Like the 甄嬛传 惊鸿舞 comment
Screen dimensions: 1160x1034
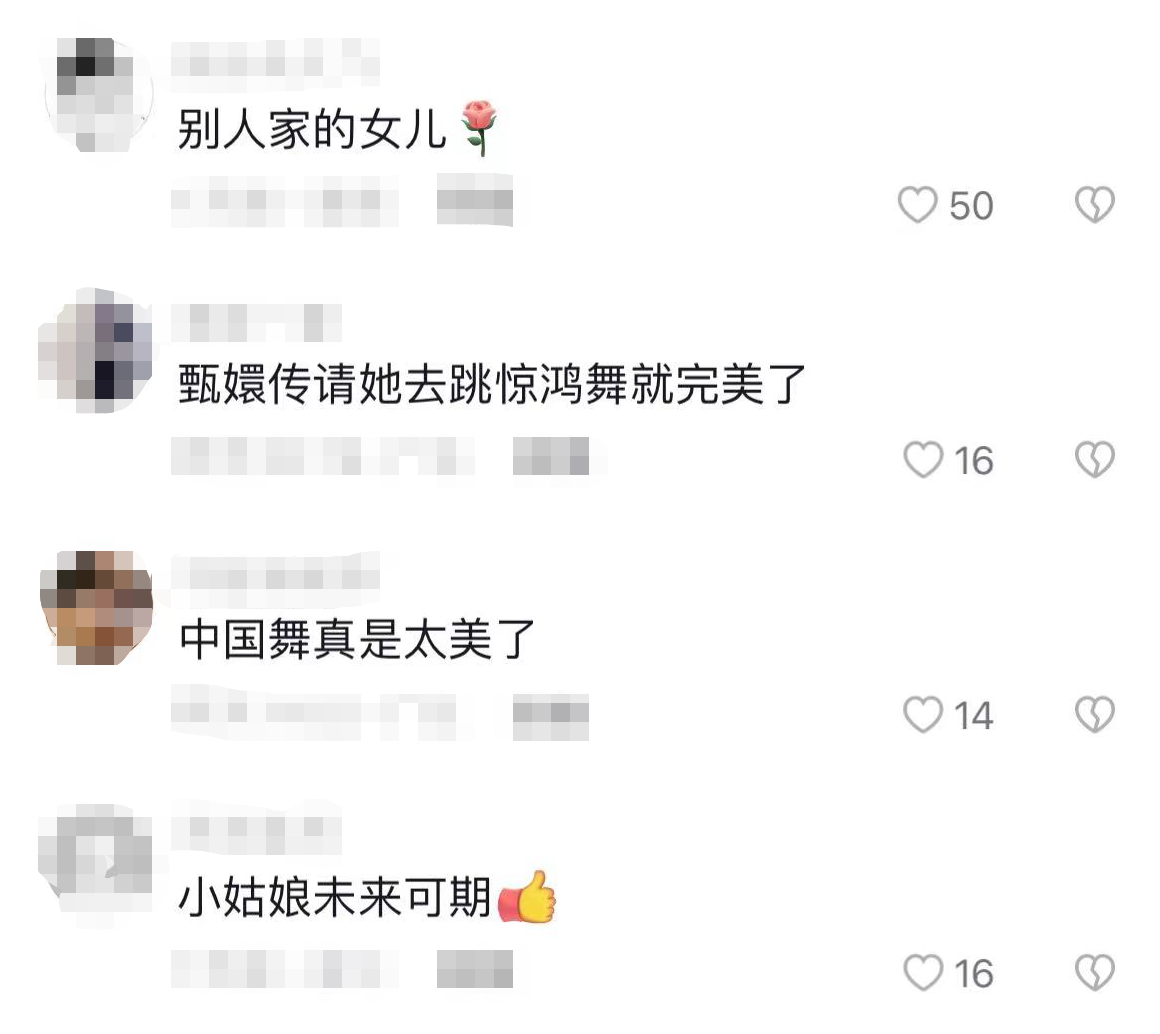tap(923, 460)
